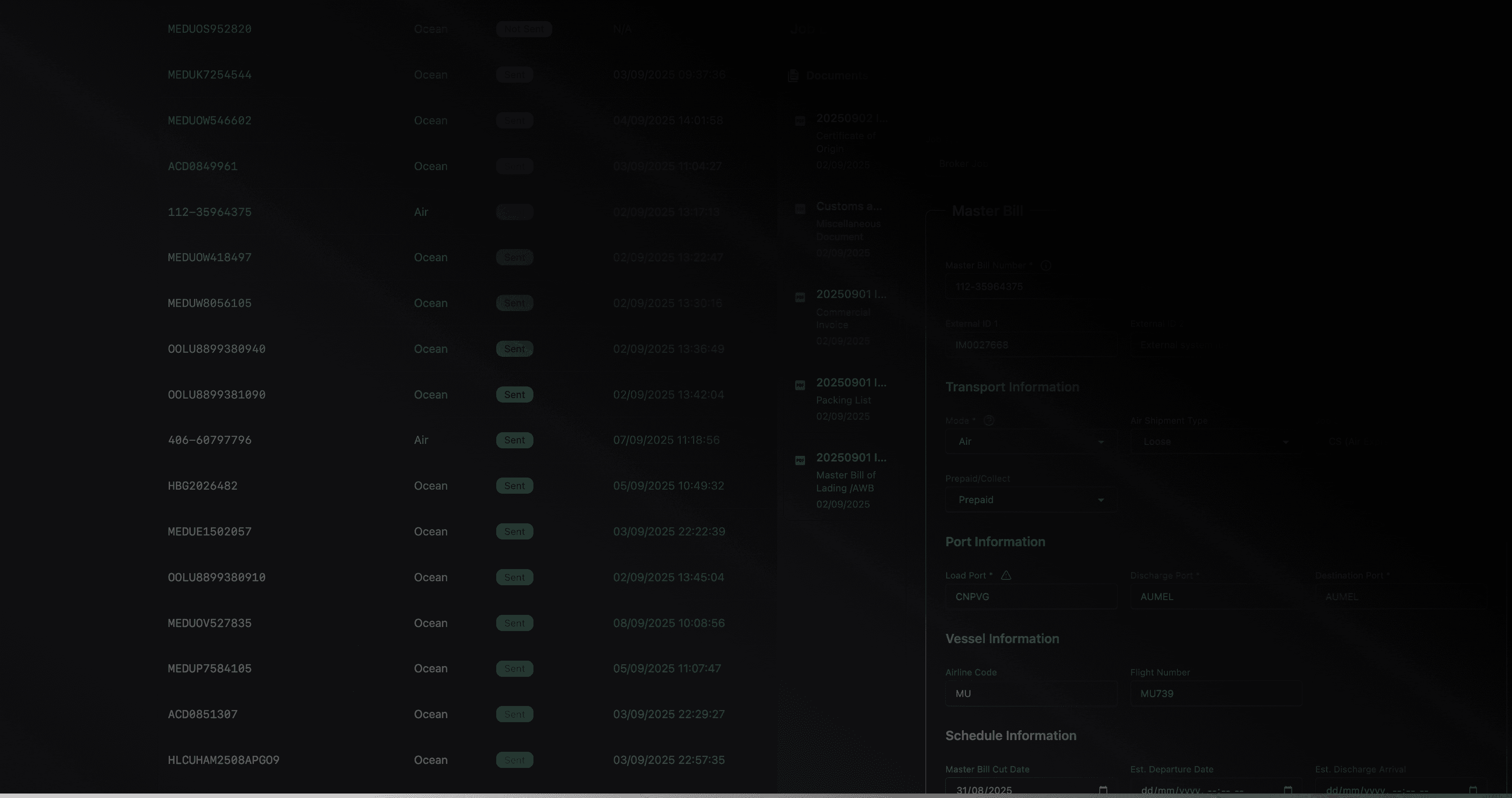
Task: Click the Load Port field CNPVG
Action: (x=1031, y=596)
